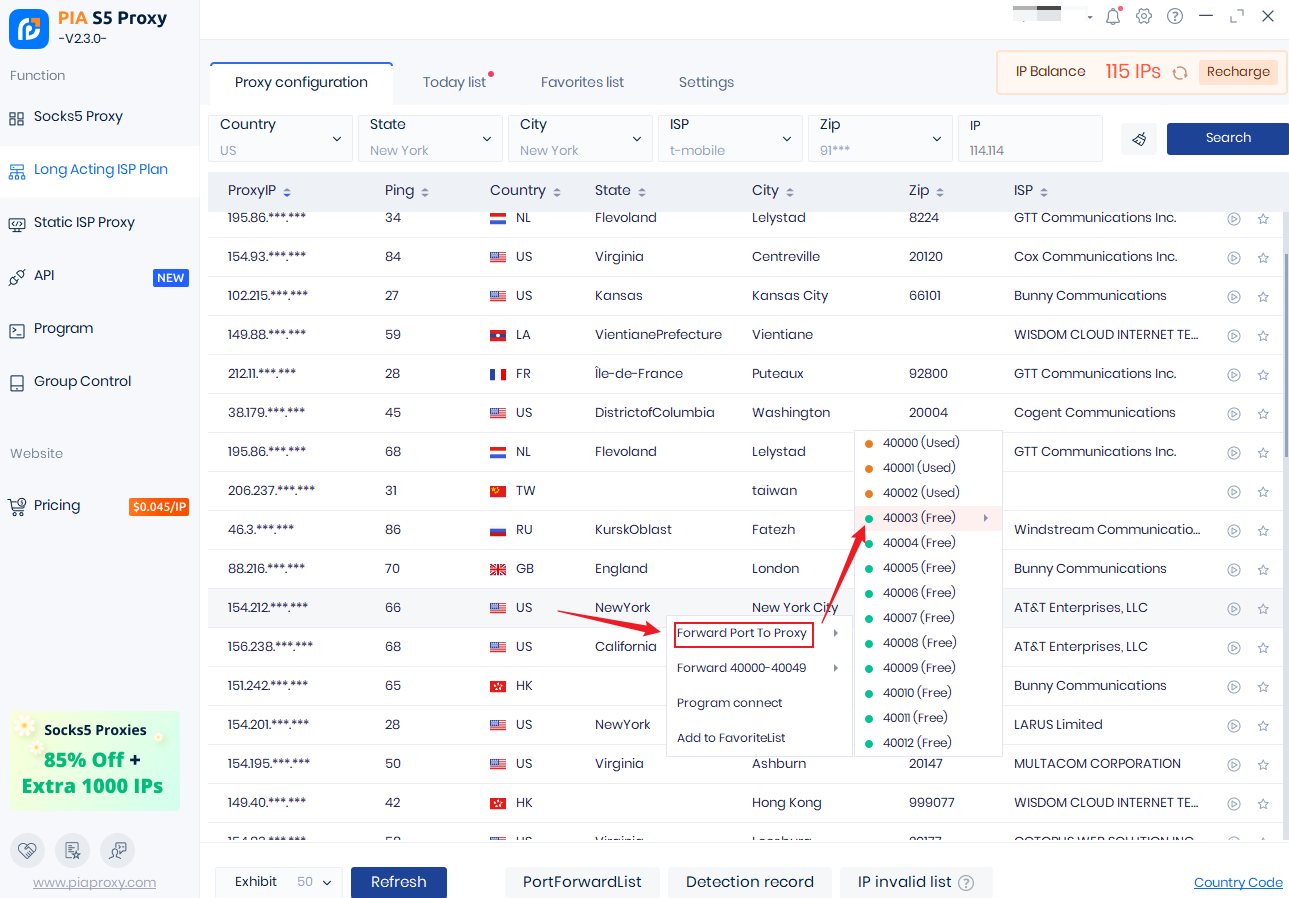Select port 40003 (Free) from submenu
Image resolution: width=1289 pixels, height=898 pixels.
(x=918, y=518)
